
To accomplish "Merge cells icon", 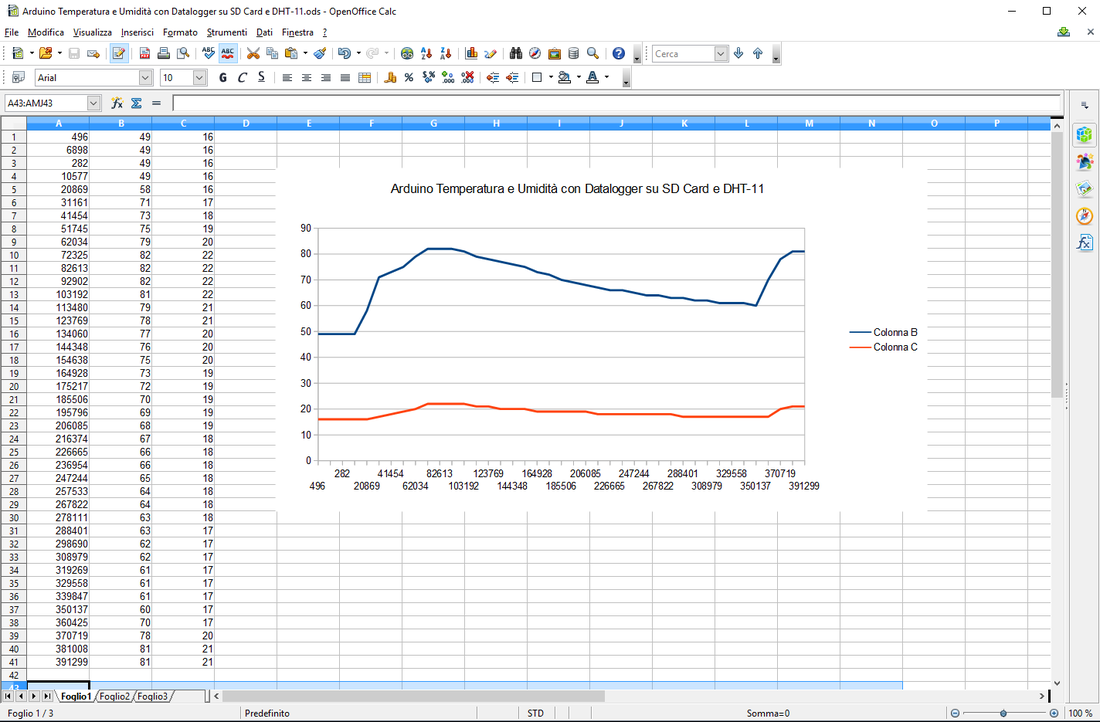I will click(x=364, y=78).
